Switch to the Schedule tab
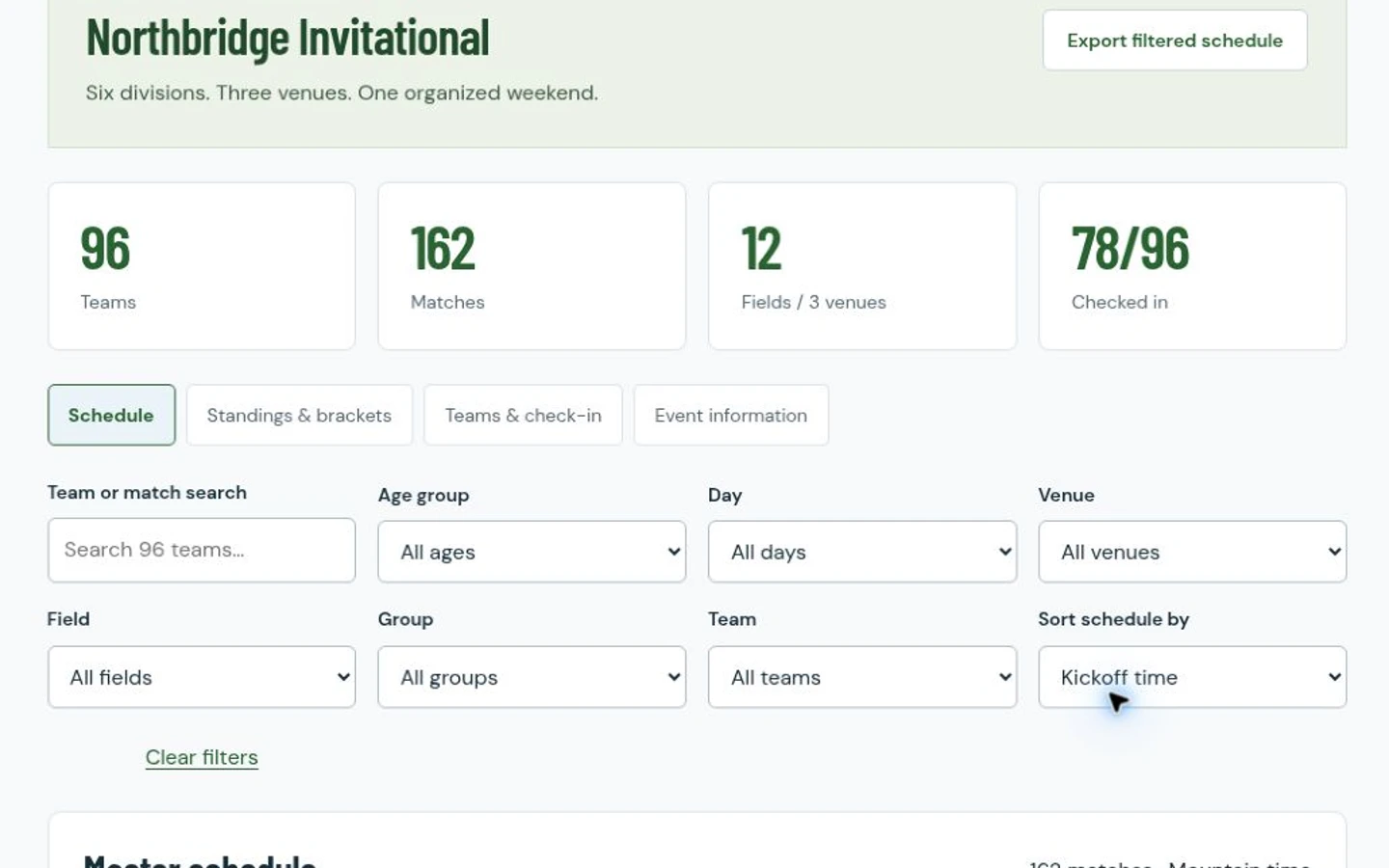The image size is (1389, 868). pyautogui.click(x=111, y=415)
